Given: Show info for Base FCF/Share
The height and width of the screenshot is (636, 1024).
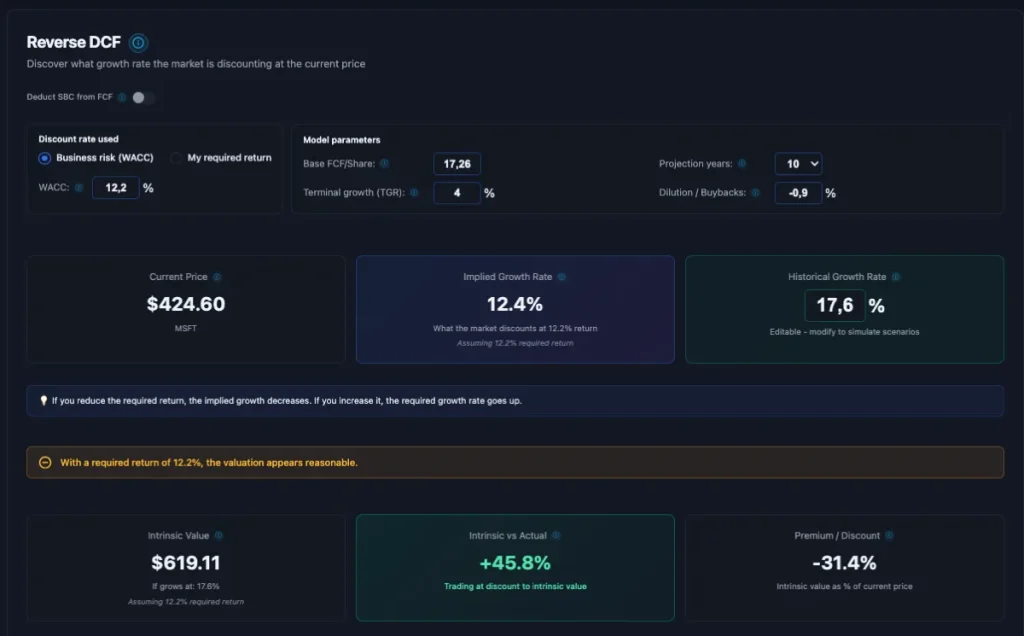Looking at the screenshot, I should pos(385,164).
